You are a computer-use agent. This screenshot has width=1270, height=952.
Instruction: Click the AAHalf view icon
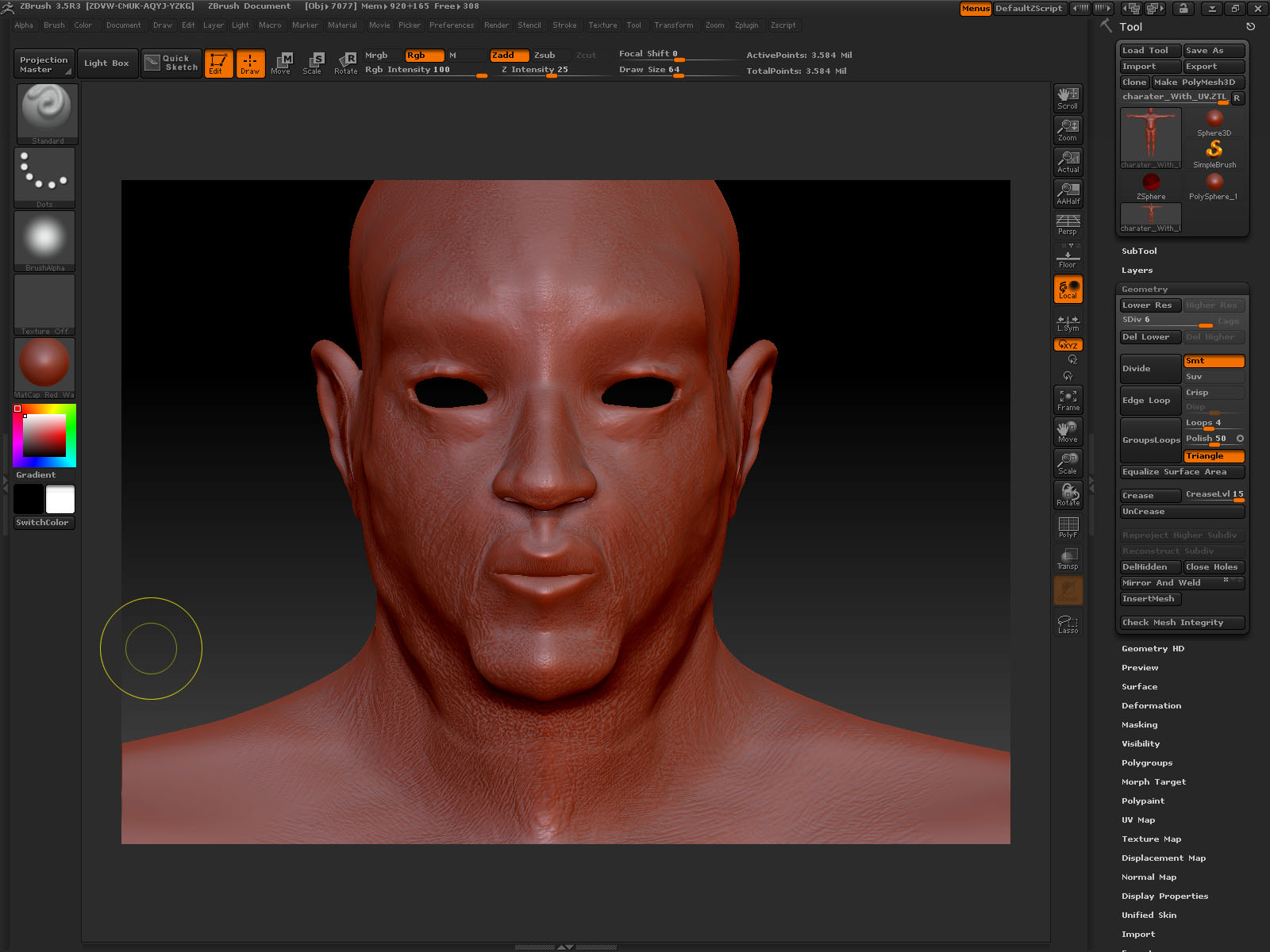tap(1068, 194)
